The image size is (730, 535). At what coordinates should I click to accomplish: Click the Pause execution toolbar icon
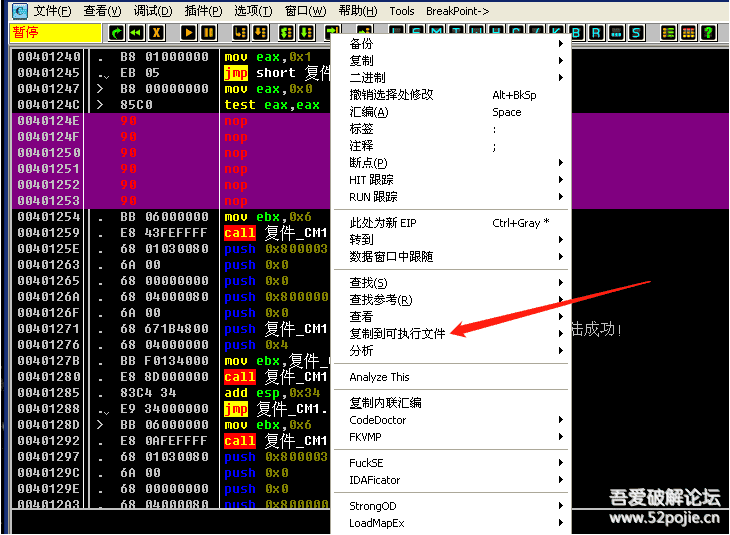207,33
